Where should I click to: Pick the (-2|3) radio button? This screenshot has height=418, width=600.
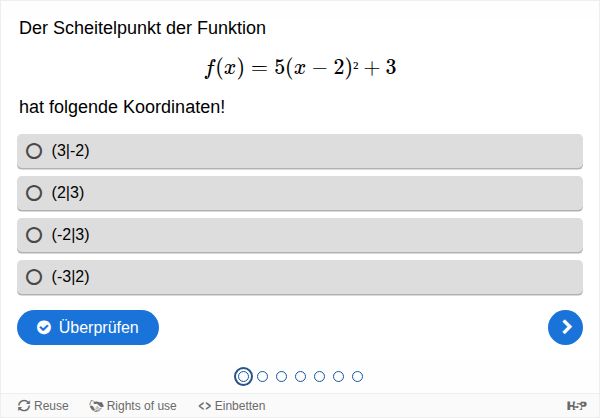(x=34, y=235)
